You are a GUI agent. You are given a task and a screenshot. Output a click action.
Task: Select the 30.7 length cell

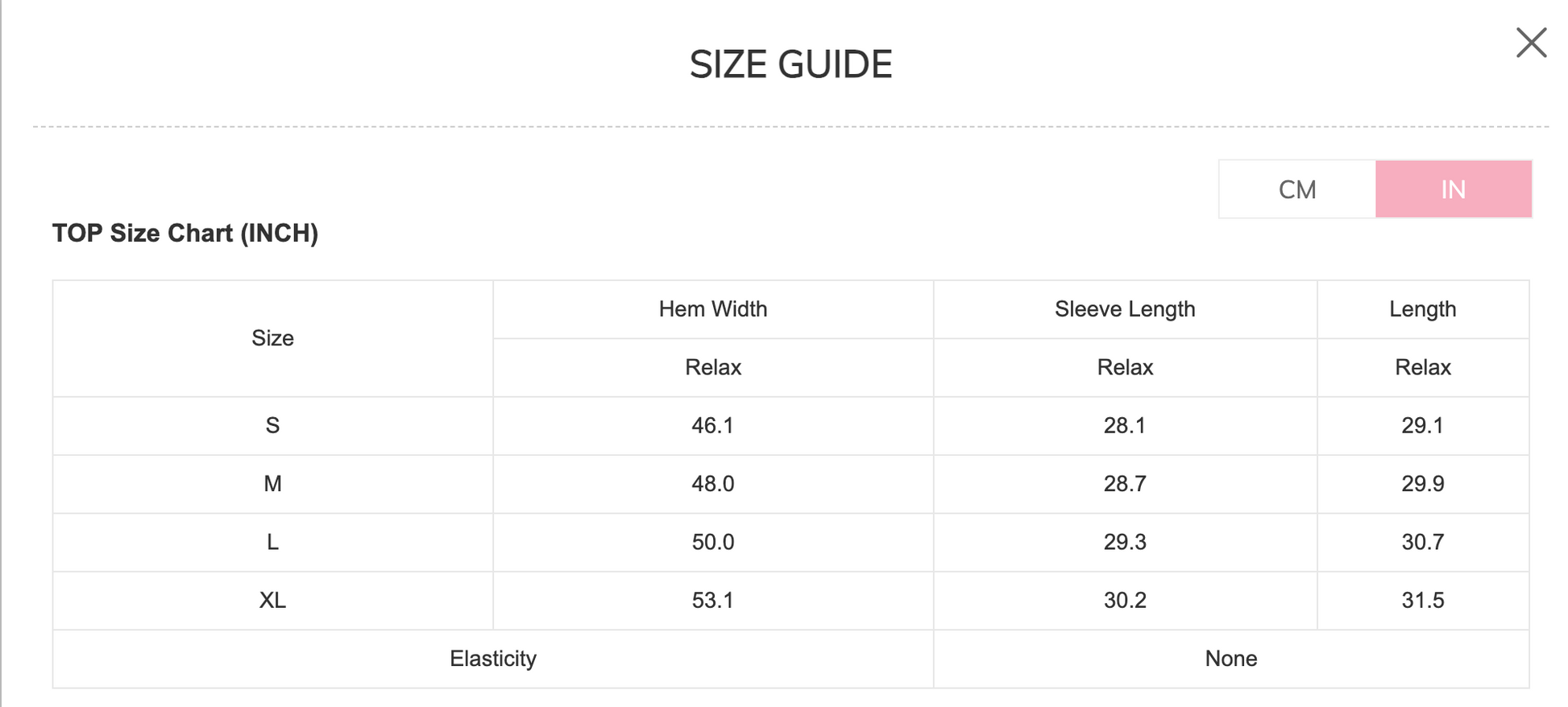click(1422, 542)
